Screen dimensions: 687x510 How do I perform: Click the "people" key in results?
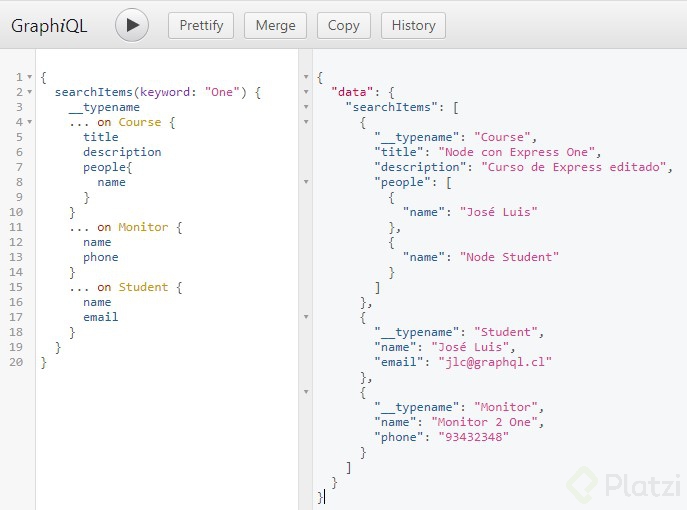coord(402,182)
